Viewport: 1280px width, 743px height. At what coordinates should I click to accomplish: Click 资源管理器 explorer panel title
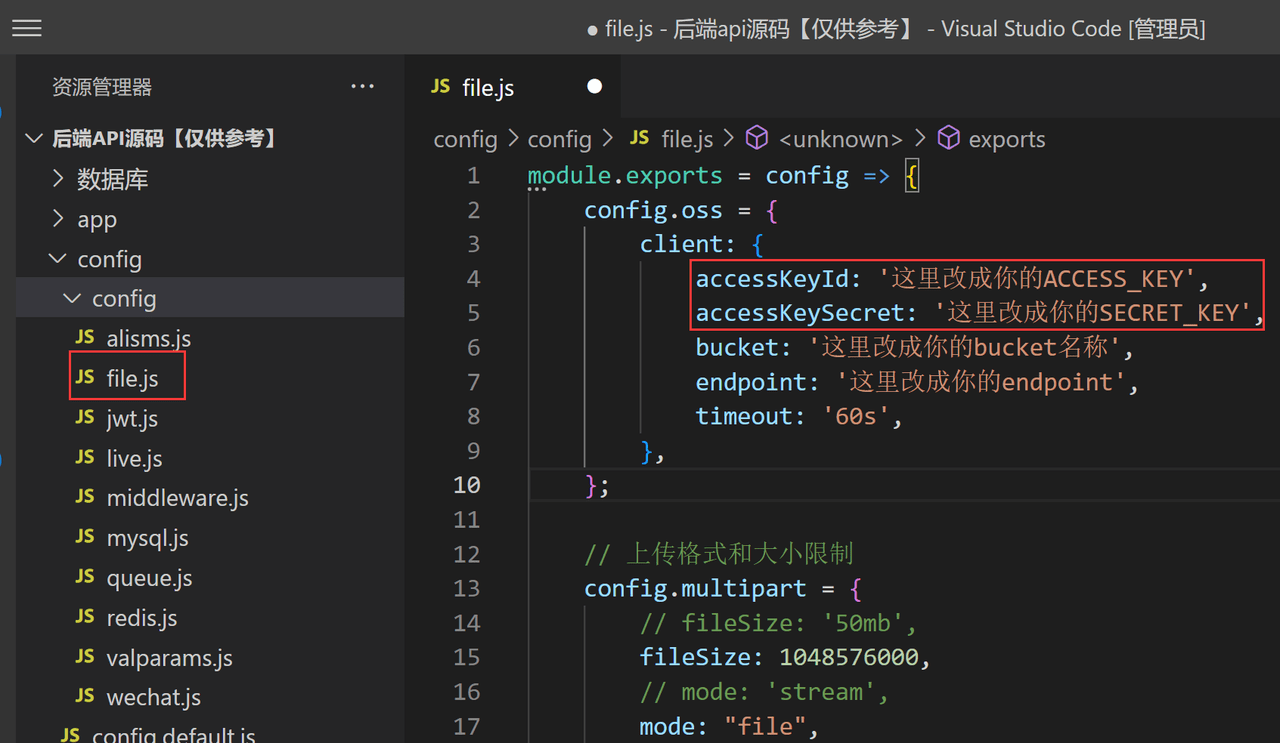tap(102, 87)
